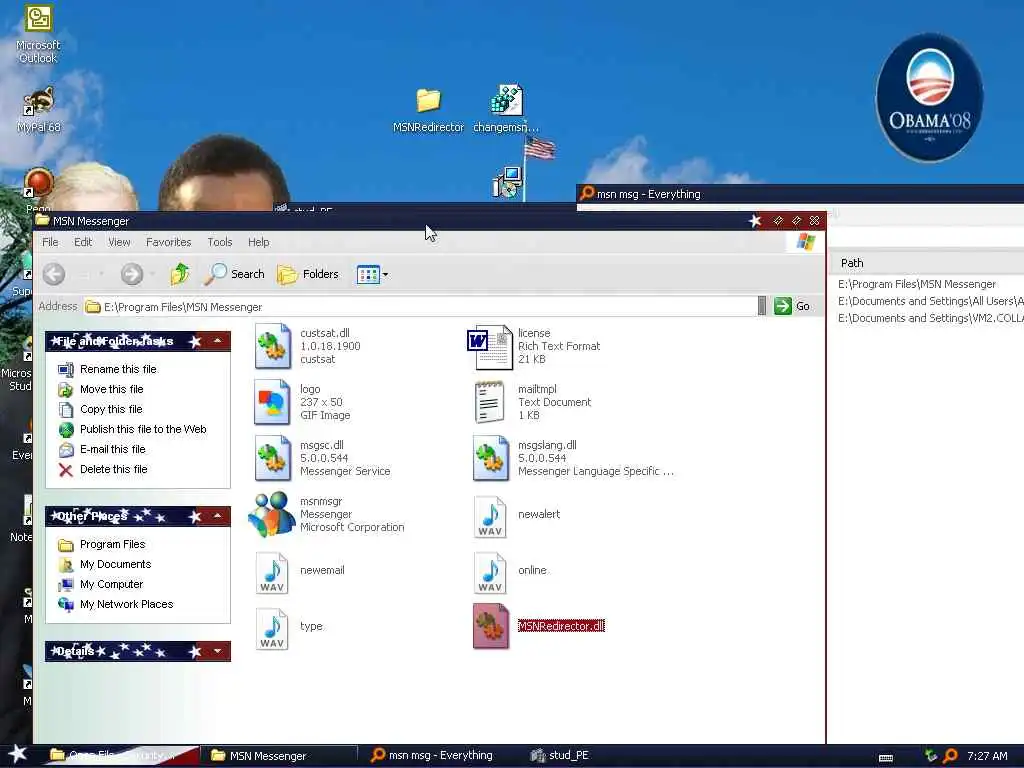The image size is (1024, 768).
Task: Go up one folder level
Action: tap(180, 274)
